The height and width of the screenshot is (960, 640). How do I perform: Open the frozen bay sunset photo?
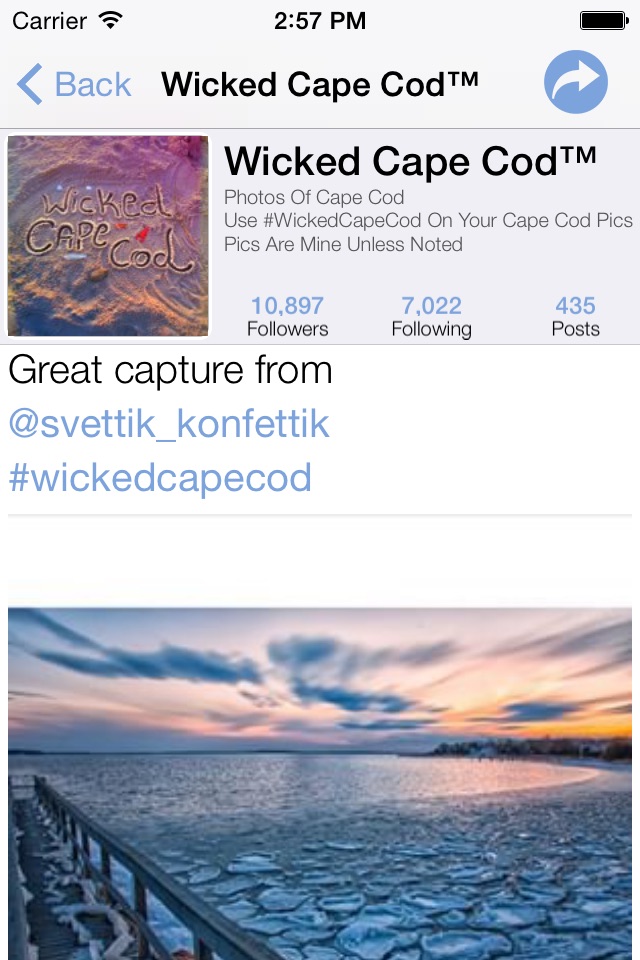click(x=320, y=784)
